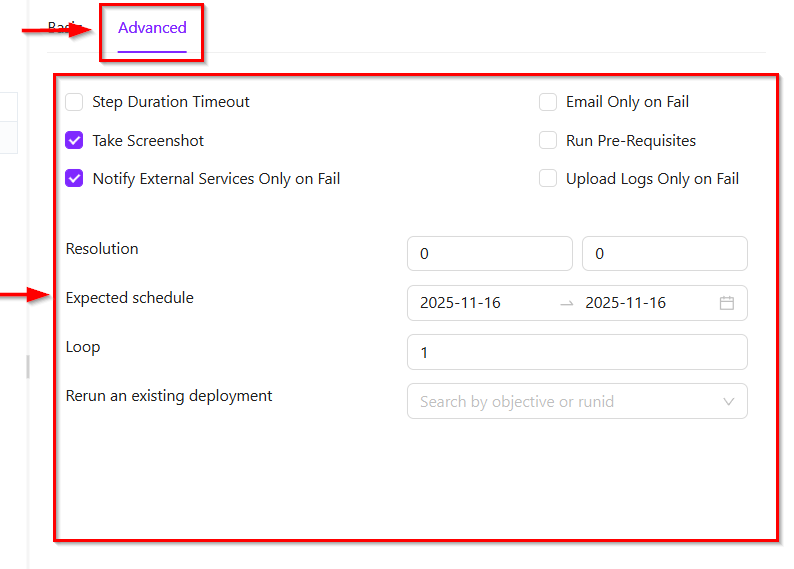
Task: Check Upload Logs Only on Fail
Action: pos(548,179)
